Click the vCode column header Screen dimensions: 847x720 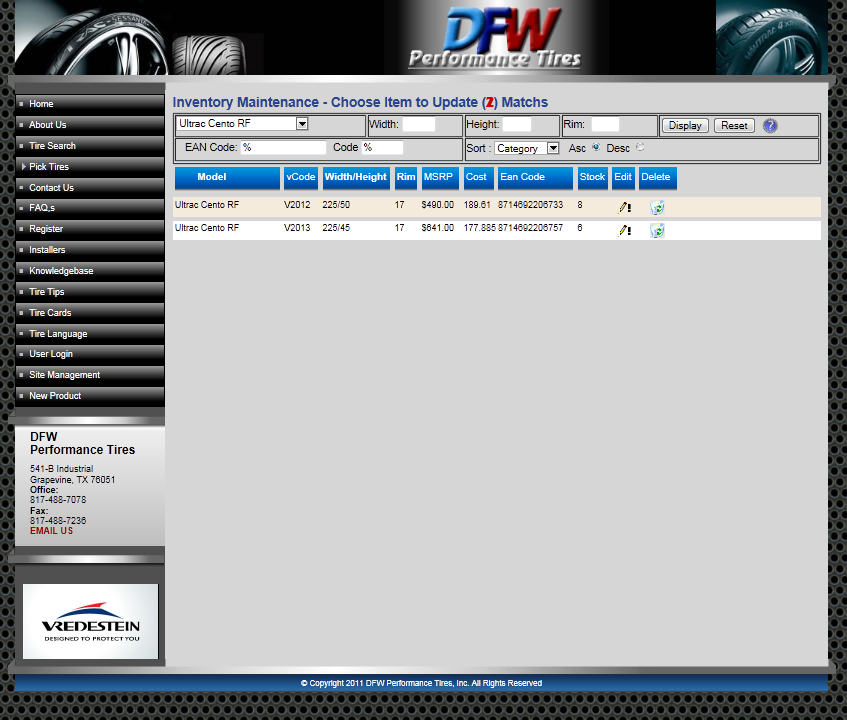point(301,178)
